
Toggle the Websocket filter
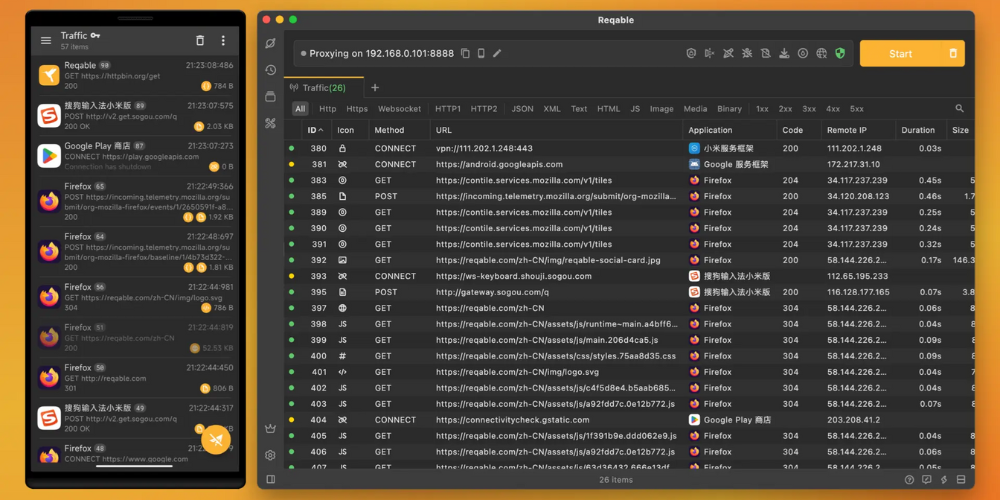[x=399, y=109]
